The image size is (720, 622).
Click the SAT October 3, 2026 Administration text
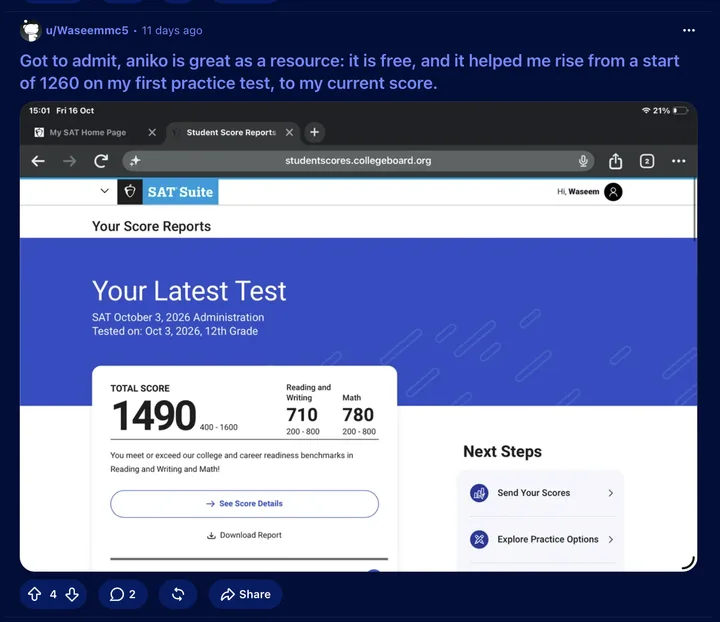pyautogui.click(x=178, y=317)
